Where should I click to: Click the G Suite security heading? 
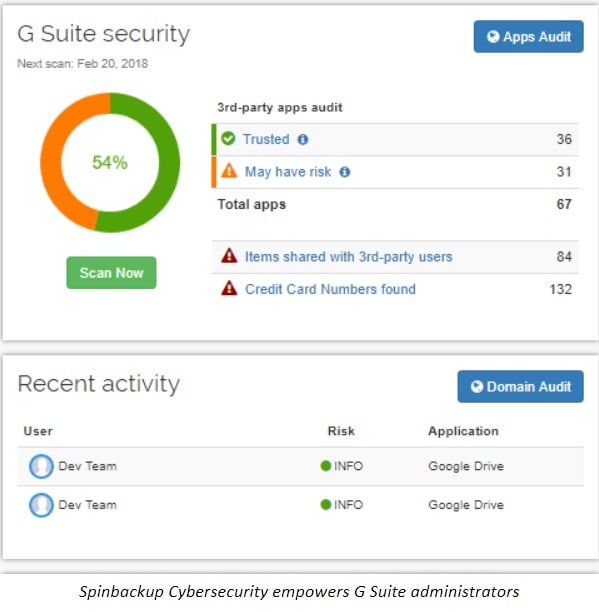[103, 34]
